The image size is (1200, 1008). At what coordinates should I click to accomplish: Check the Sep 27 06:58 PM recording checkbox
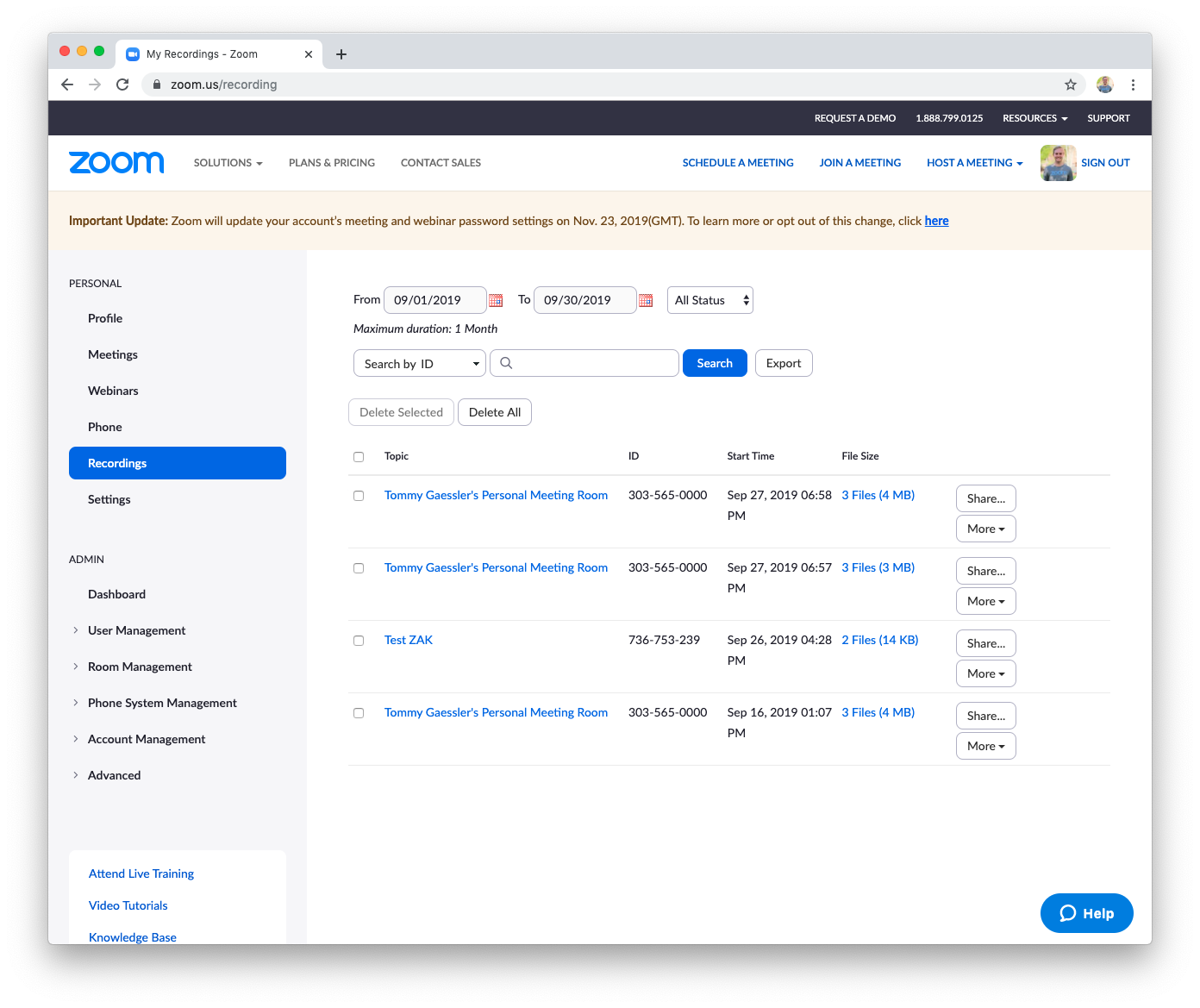[359, 496]
